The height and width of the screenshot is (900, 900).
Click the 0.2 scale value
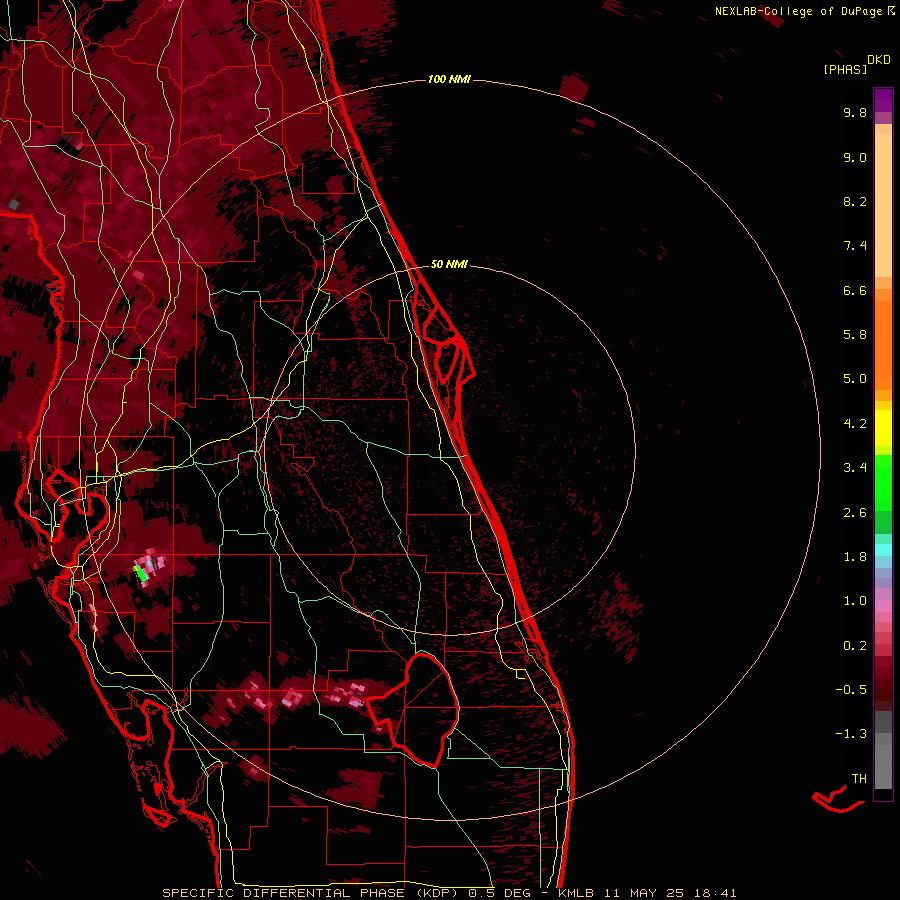coord(855,646)
